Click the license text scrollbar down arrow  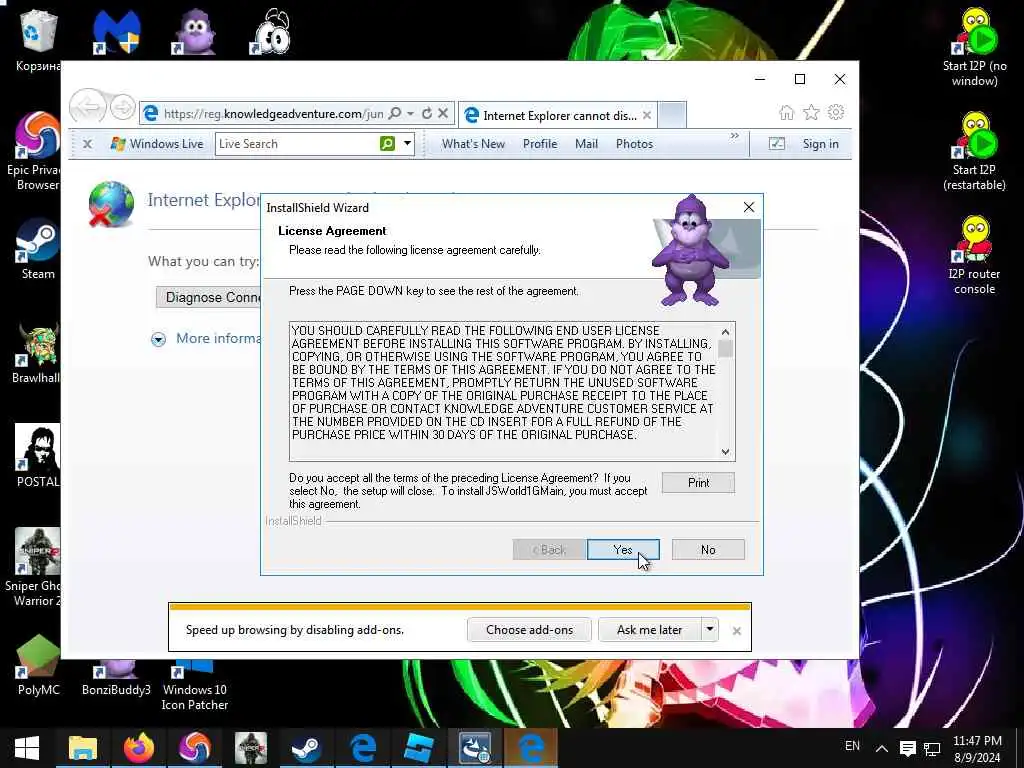point(725,452)
